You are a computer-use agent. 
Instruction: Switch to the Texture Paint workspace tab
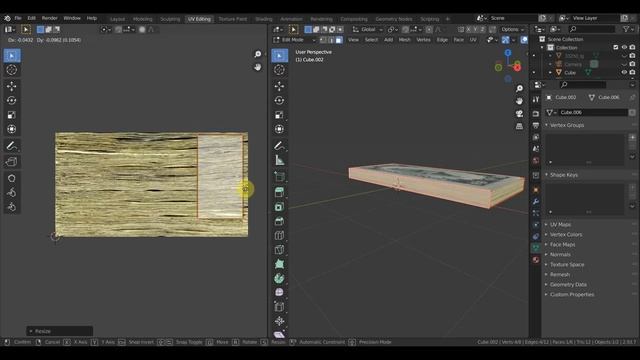tap(233, 19)
